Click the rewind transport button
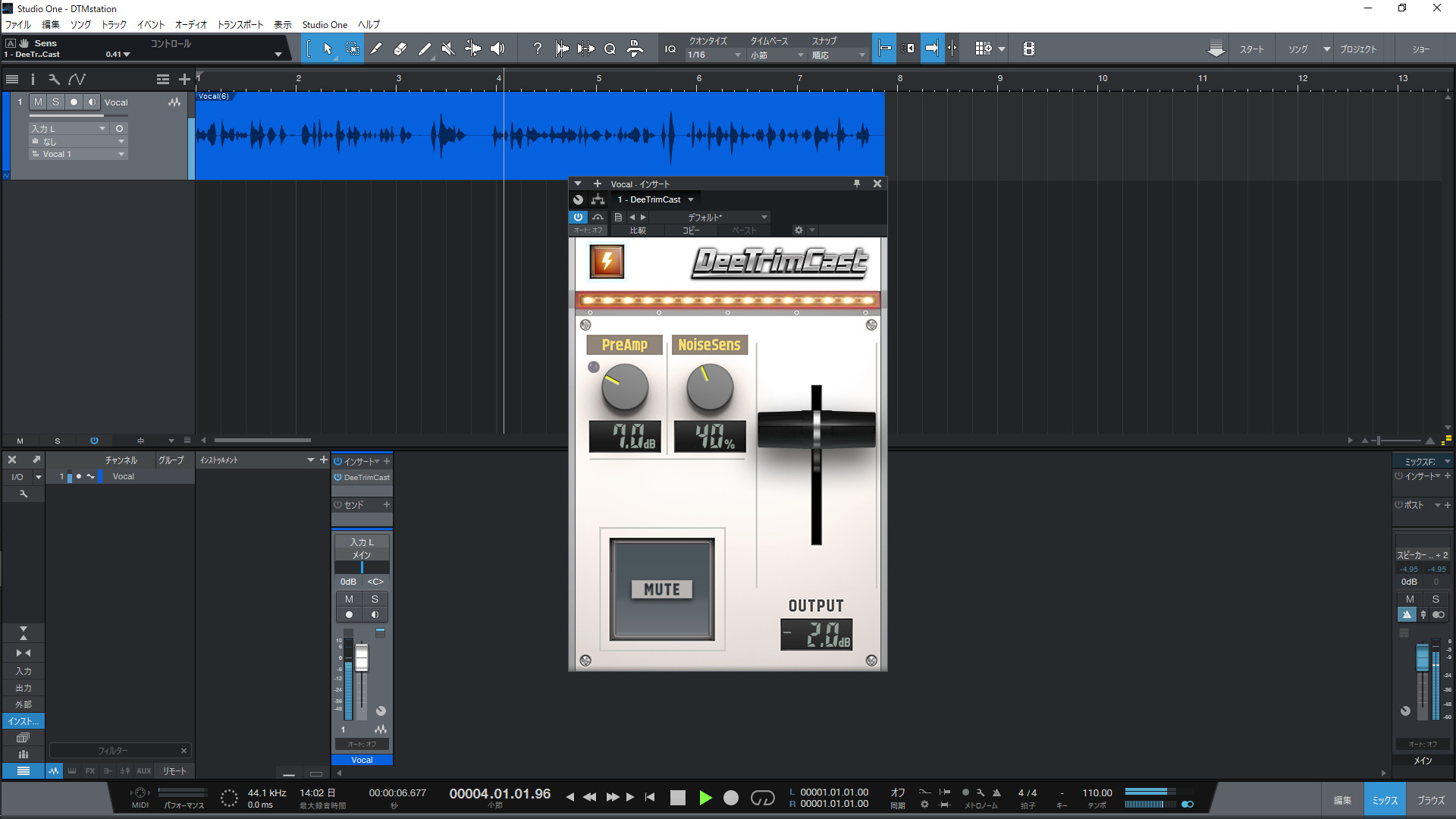Screen dimensions: 1456x819 pyautogui.click(x=590, y=797)
